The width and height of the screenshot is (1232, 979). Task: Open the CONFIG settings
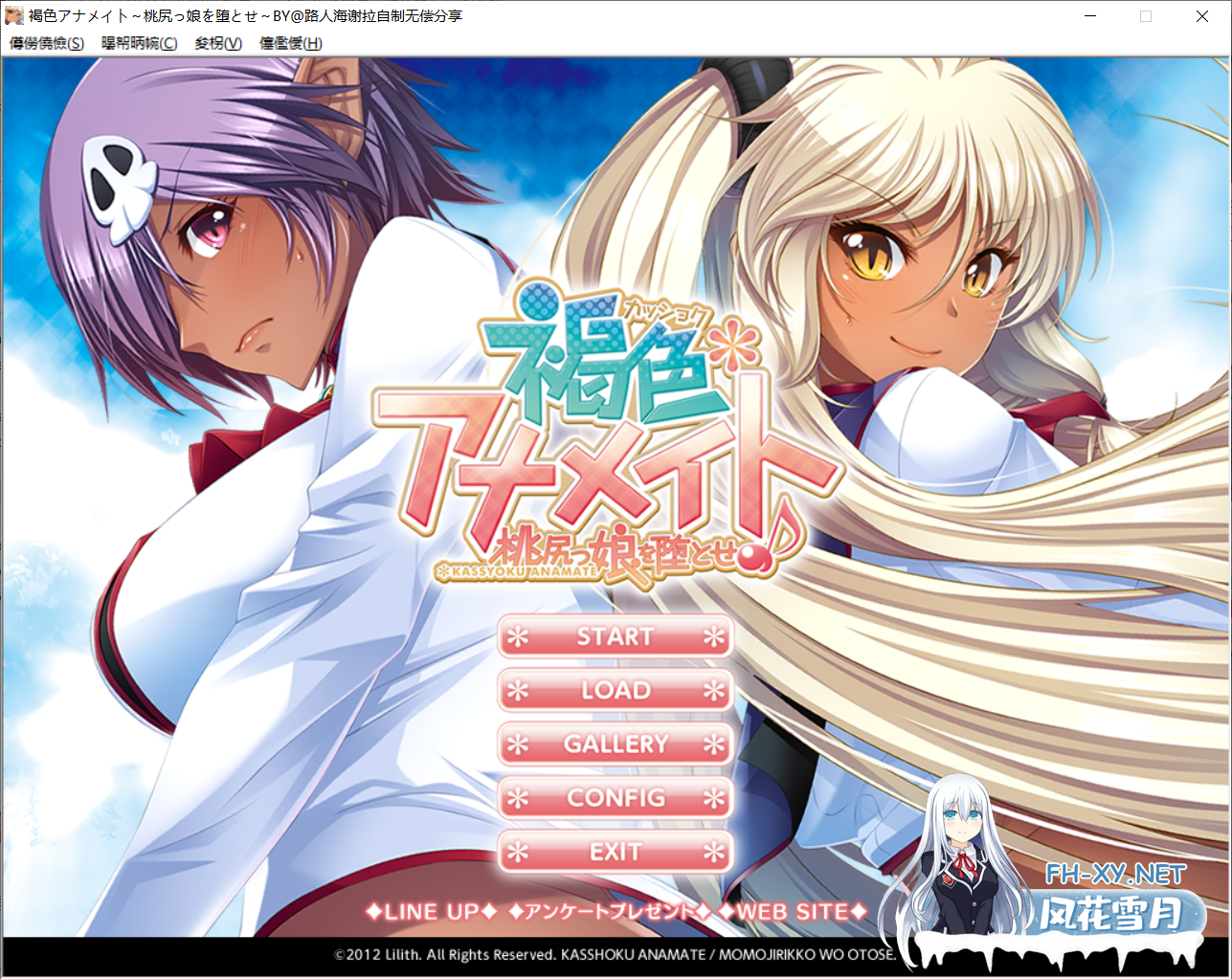[x=615, y=797]
